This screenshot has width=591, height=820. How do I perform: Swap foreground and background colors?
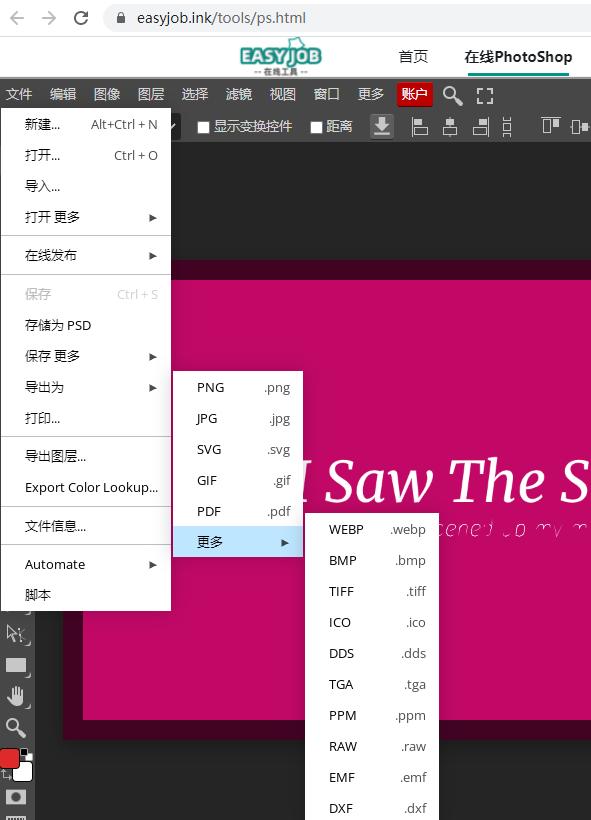pyautogui.click(x=6, y=775)
